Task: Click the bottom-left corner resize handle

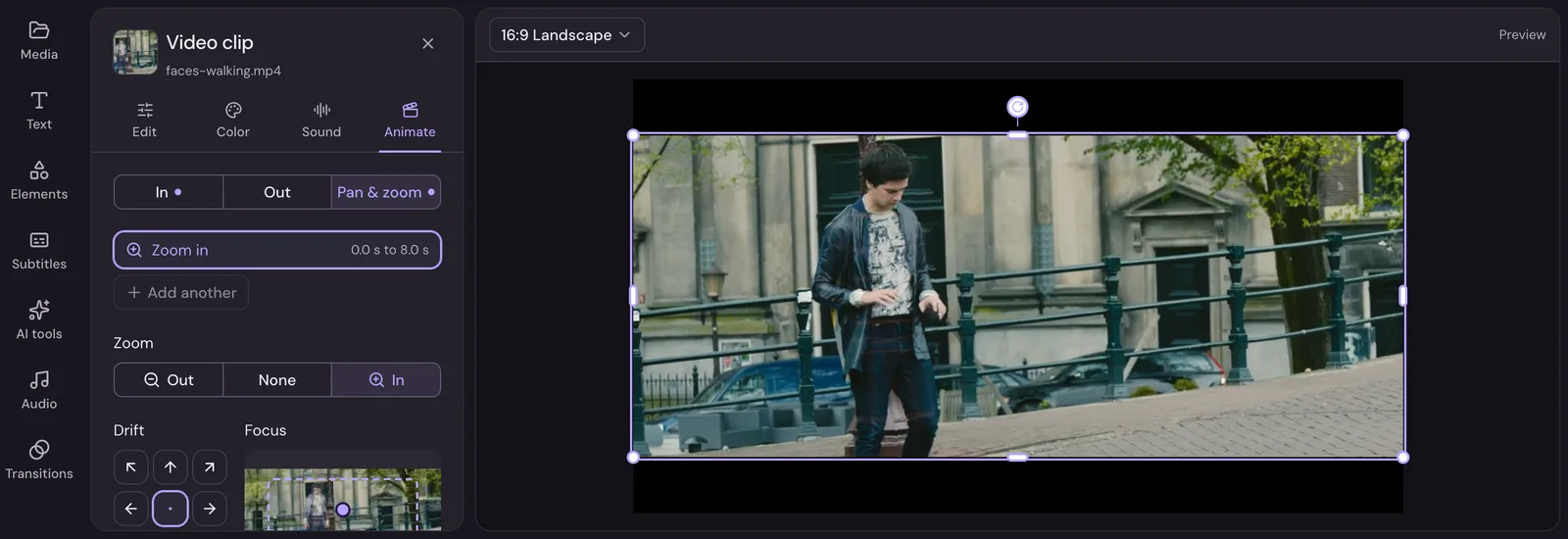Action: tap(633, 457)
